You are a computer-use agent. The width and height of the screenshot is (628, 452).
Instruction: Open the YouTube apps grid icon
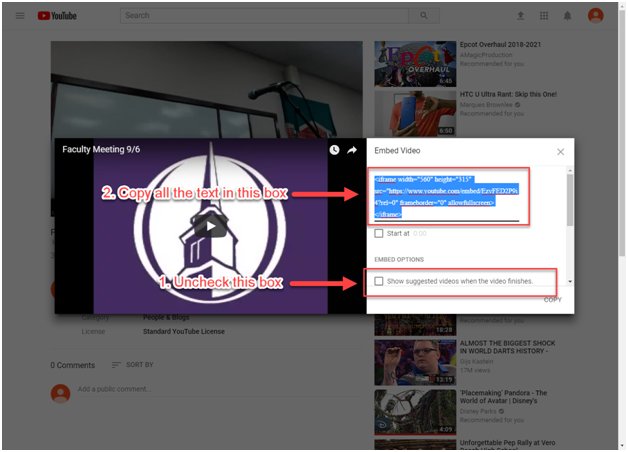pos(544,16)
